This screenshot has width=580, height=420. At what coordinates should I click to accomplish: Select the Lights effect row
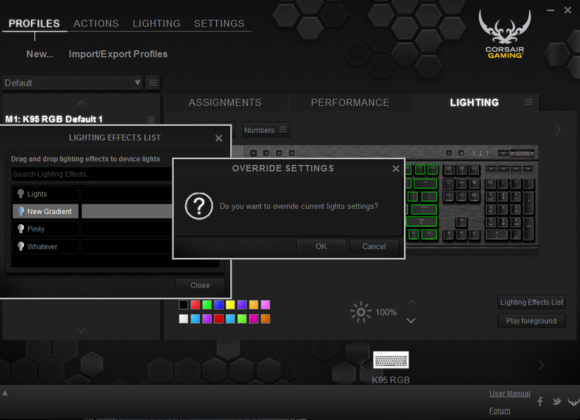[92, 194]
